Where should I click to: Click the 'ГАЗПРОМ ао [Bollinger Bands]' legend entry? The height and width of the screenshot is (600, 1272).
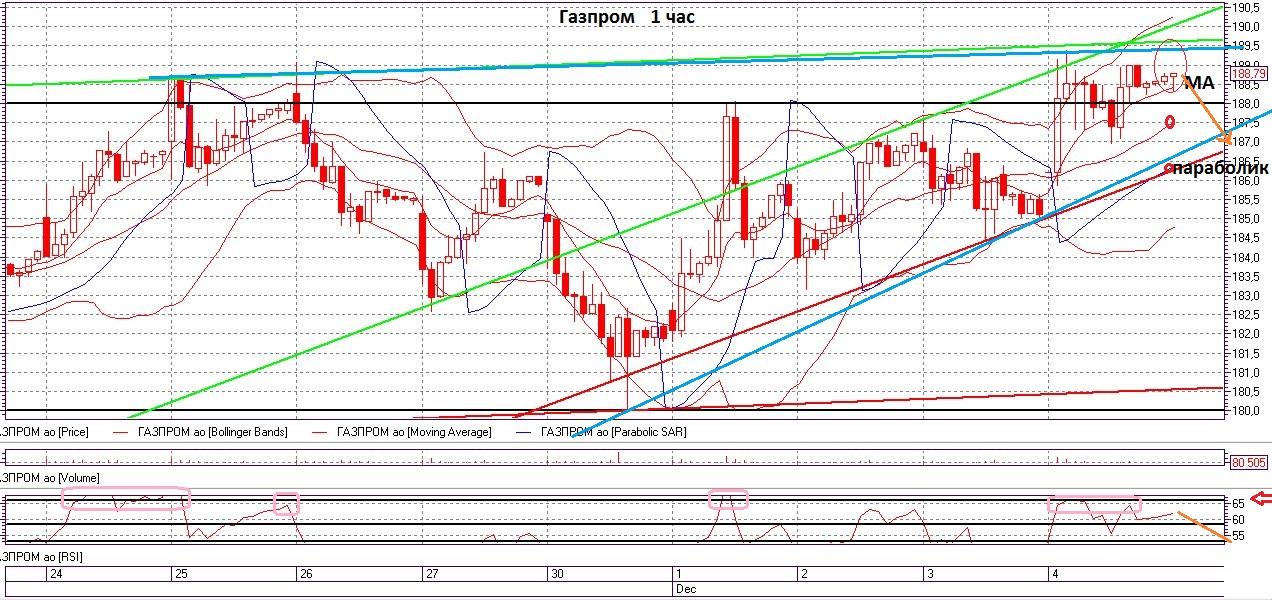pos(213,432)
